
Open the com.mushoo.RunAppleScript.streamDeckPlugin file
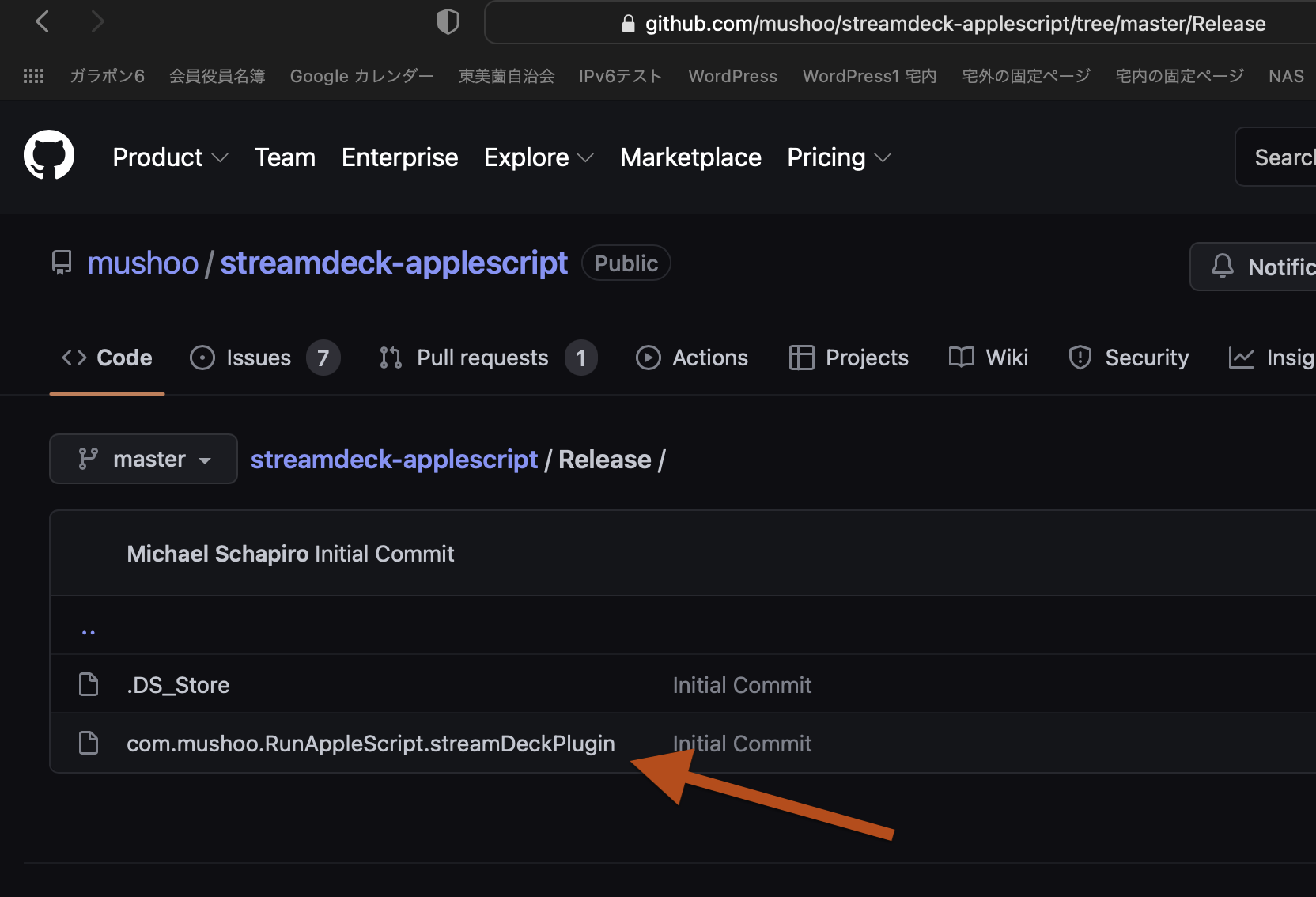[x=370, y=744]
